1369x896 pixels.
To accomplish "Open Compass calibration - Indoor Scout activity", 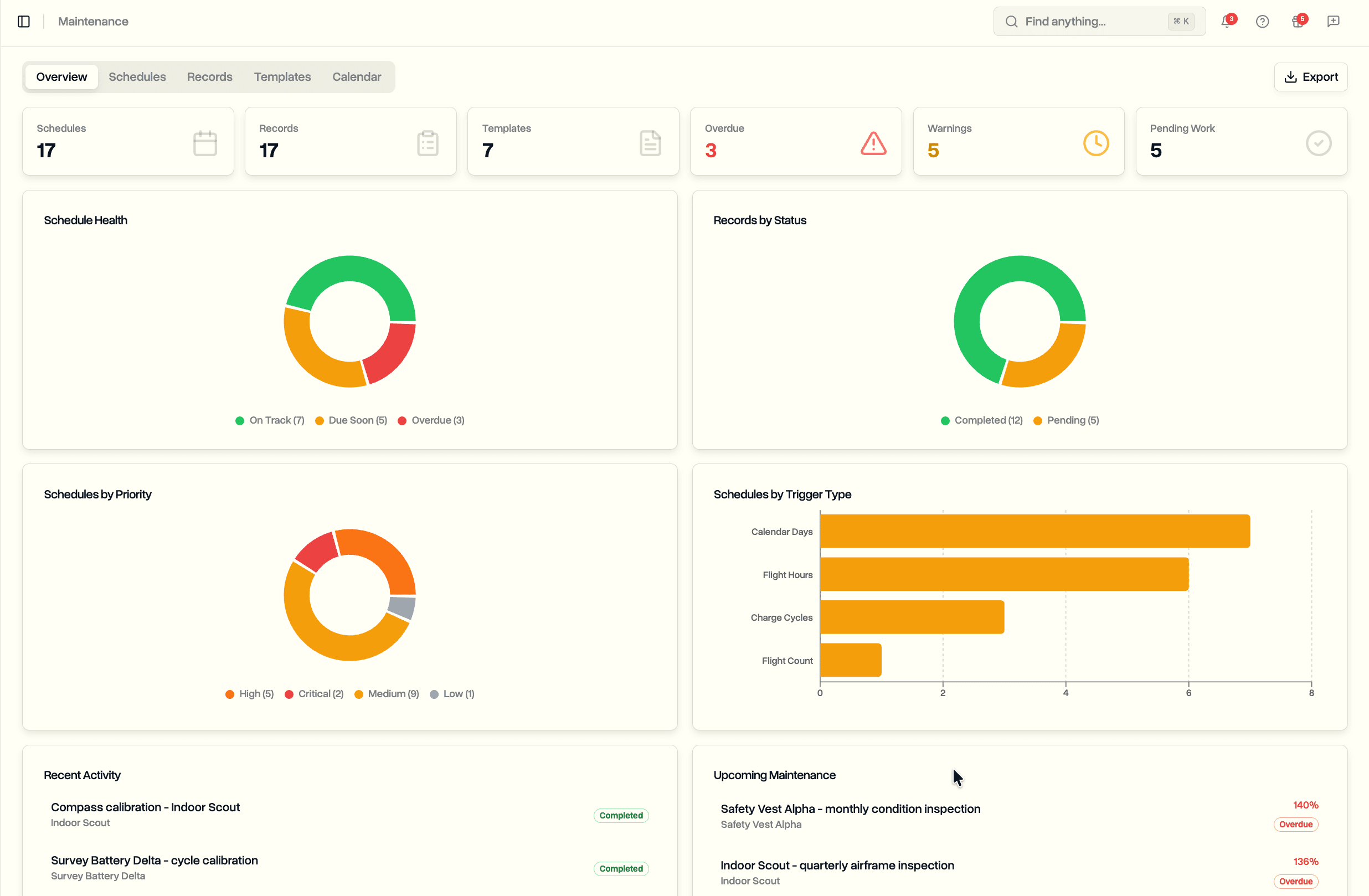I will (350, 815).
